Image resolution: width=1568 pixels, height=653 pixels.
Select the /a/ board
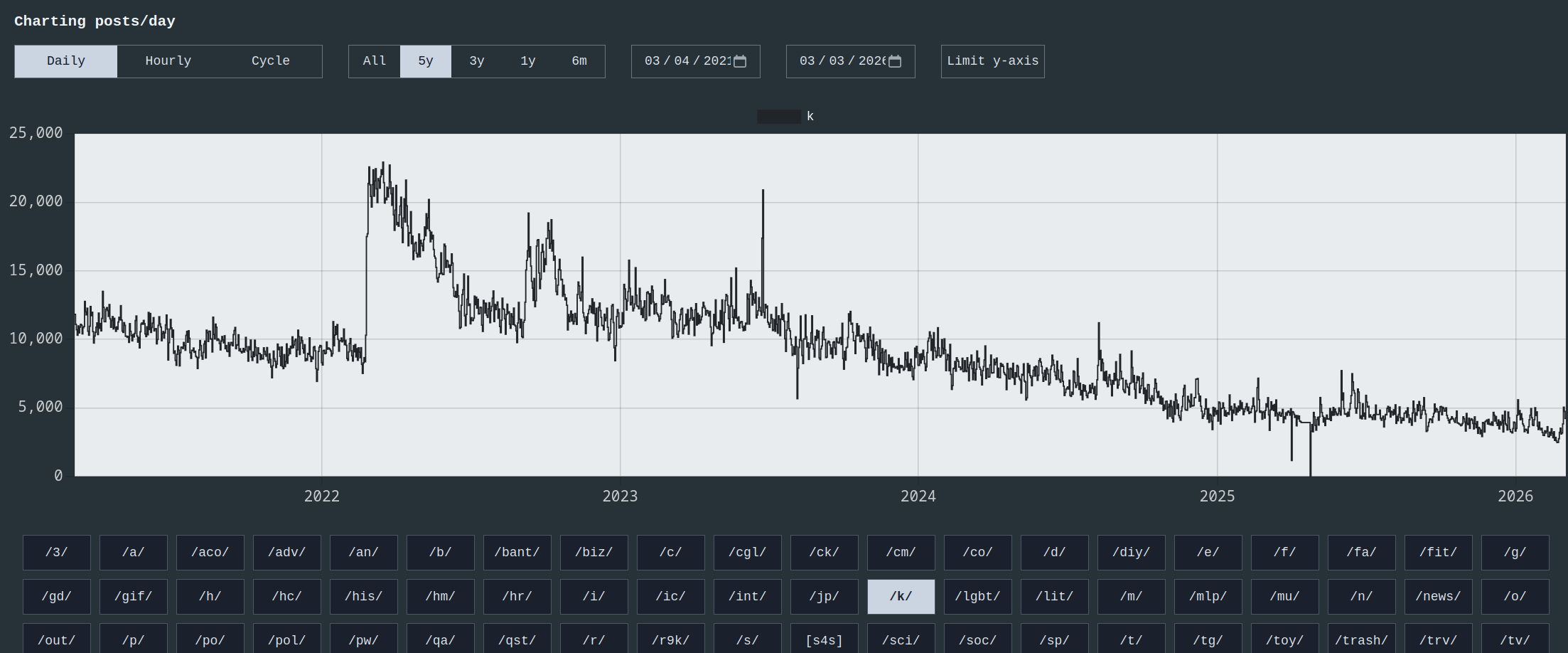click(x=134, y=553)
